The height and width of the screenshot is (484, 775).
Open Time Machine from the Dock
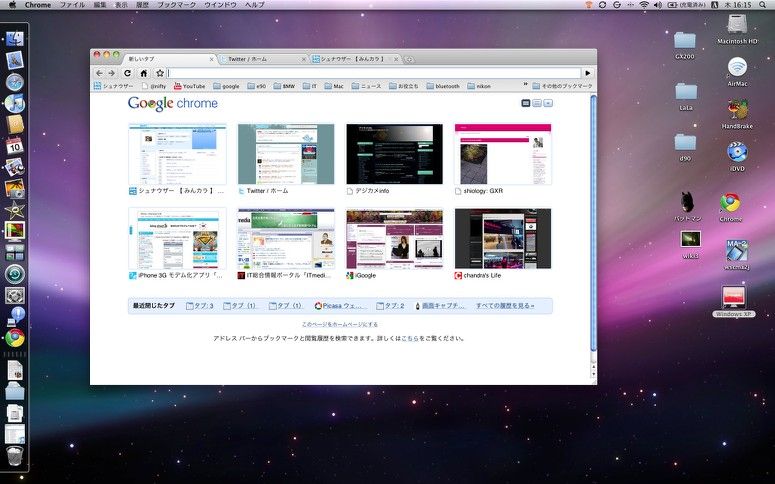pyautogui.click(x=15, y=274)
